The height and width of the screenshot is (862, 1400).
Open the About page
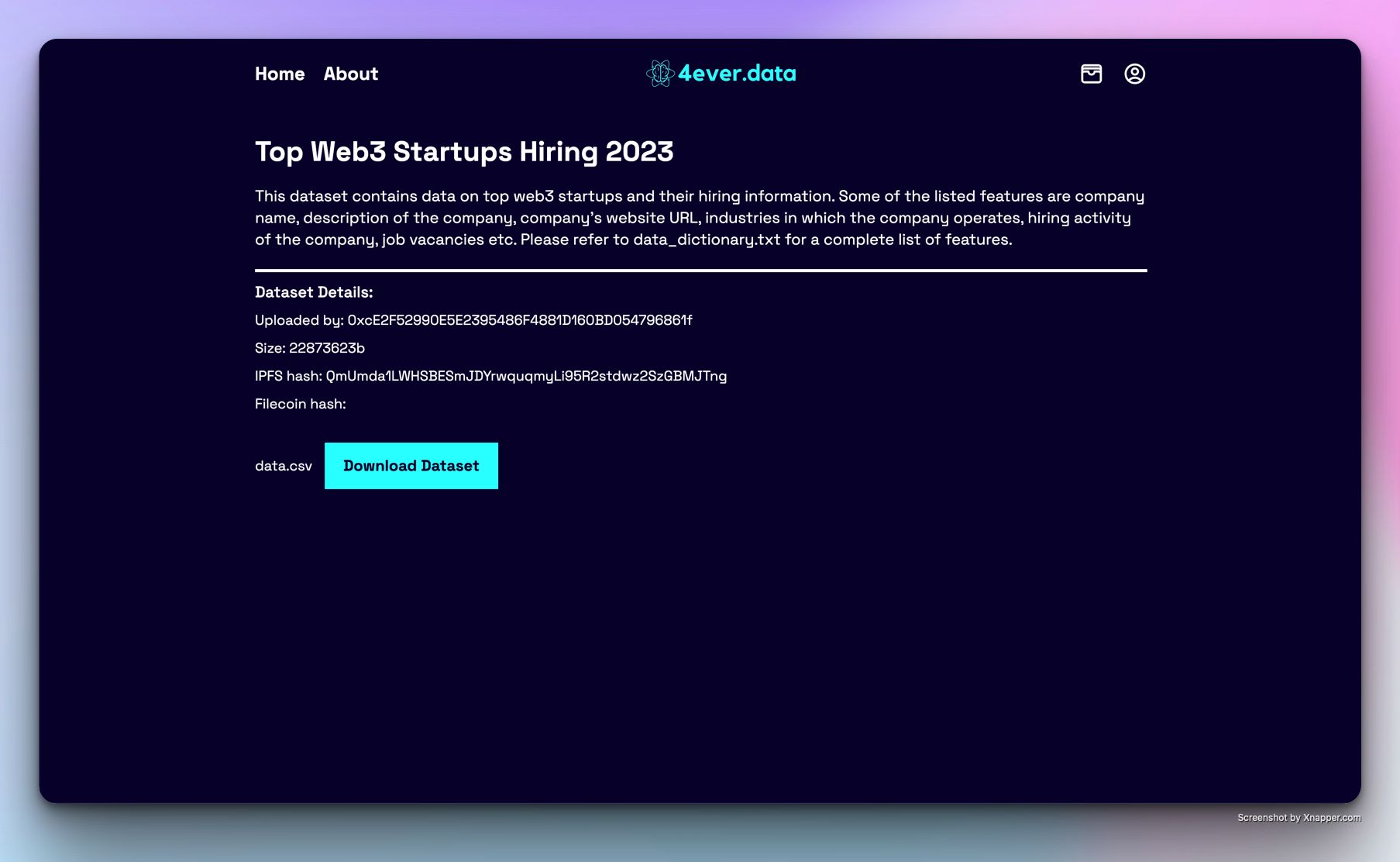[x=351, y=74]
